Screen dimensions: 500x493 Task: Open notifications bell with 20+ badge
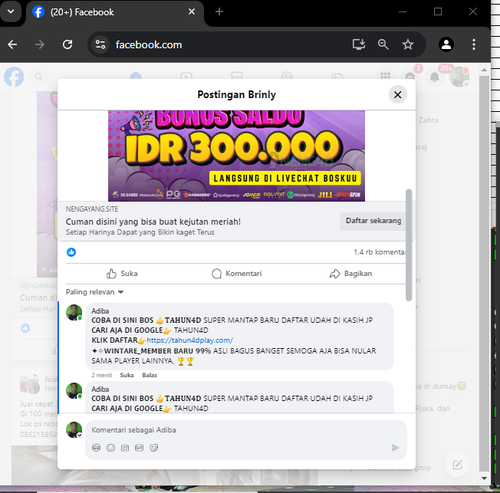435,77
